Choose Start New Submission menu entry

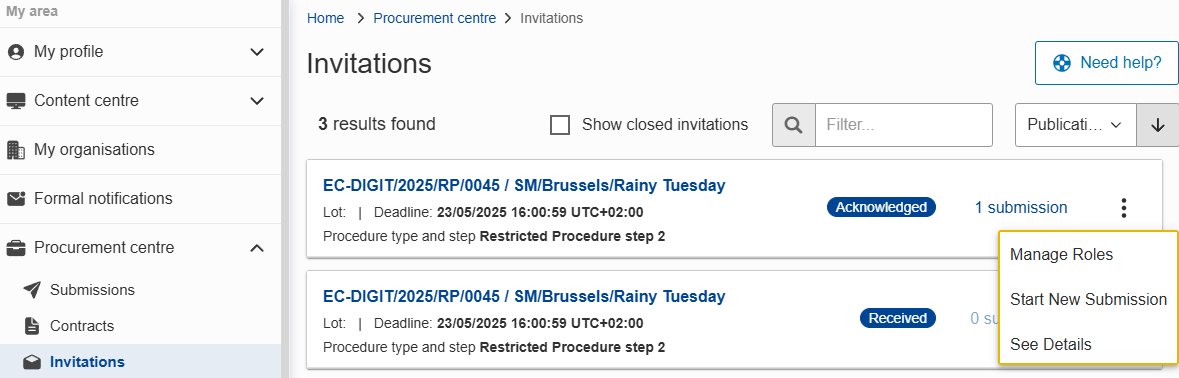[1088, 299]
